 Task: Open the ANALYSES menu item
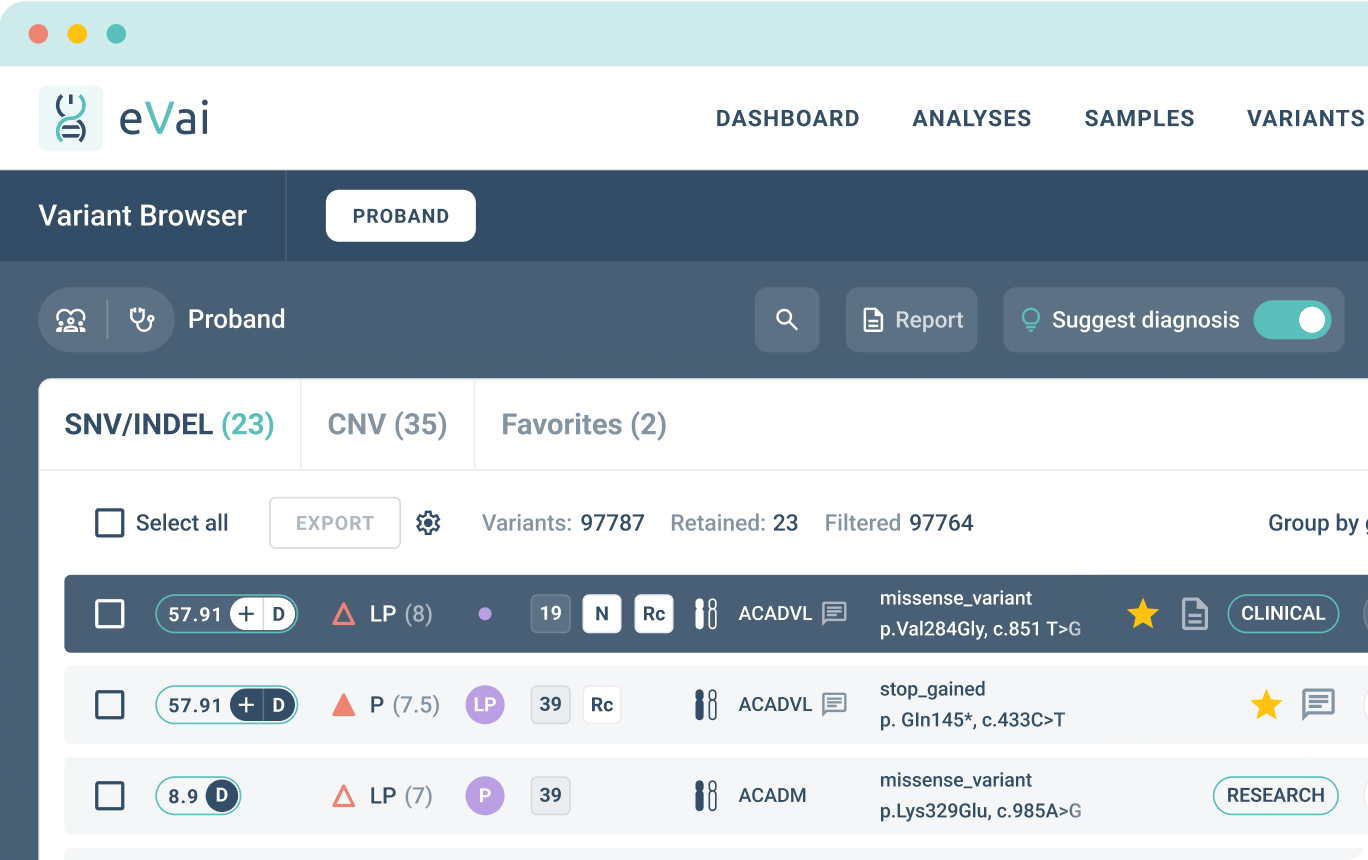pyautogui.click(x=972, y=119)
